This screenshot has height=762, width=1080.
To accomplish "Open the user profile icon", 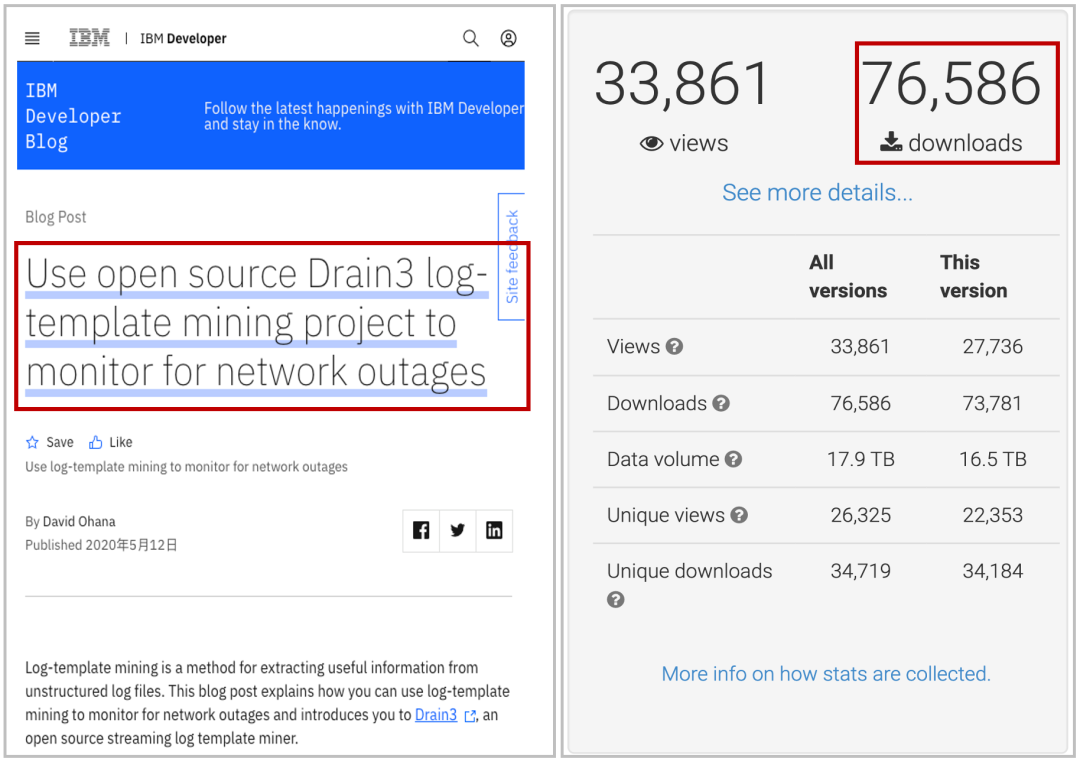I will pos(508,38).
